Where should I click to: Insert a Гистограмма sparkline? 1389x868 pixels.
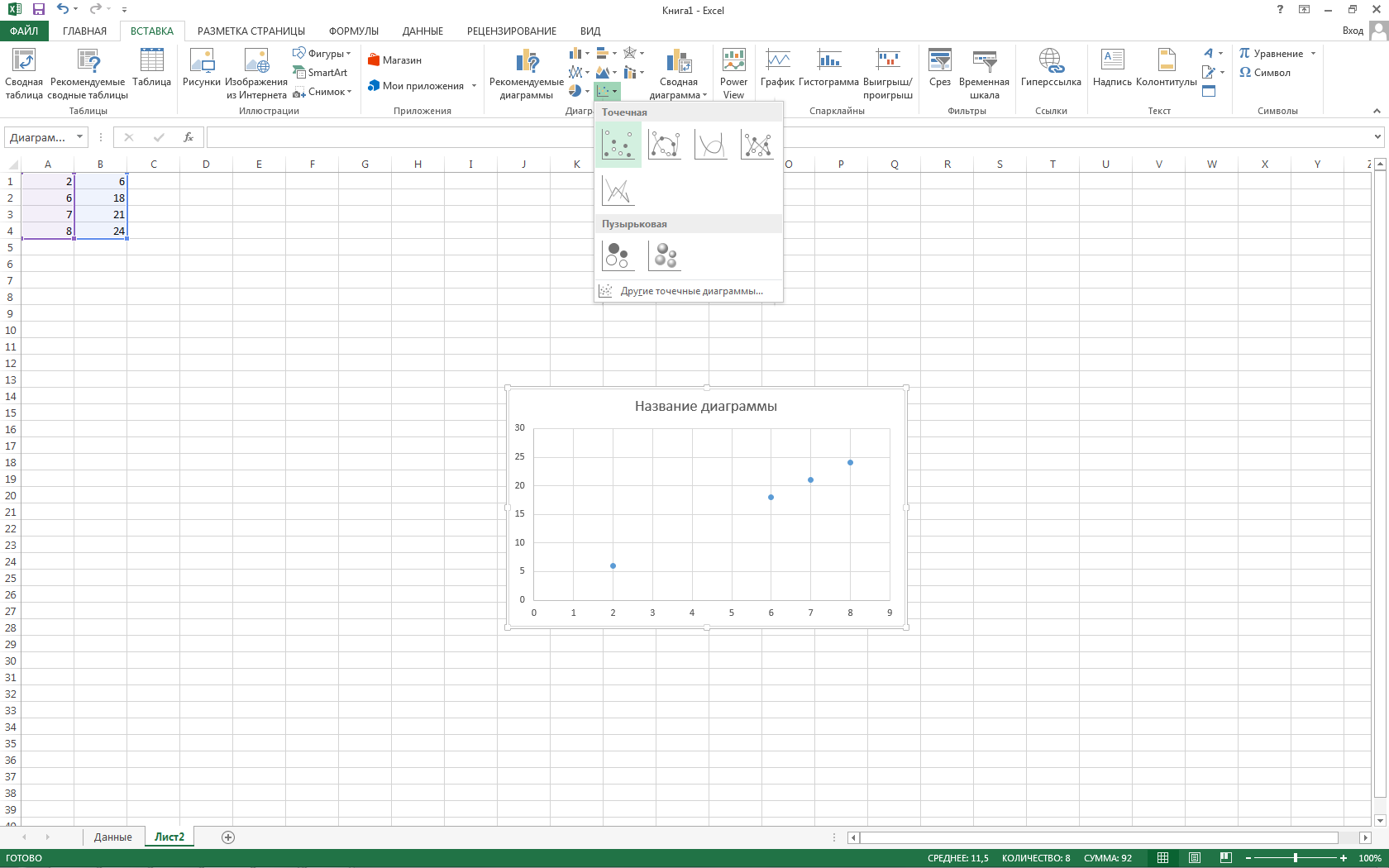coord(828,67)
